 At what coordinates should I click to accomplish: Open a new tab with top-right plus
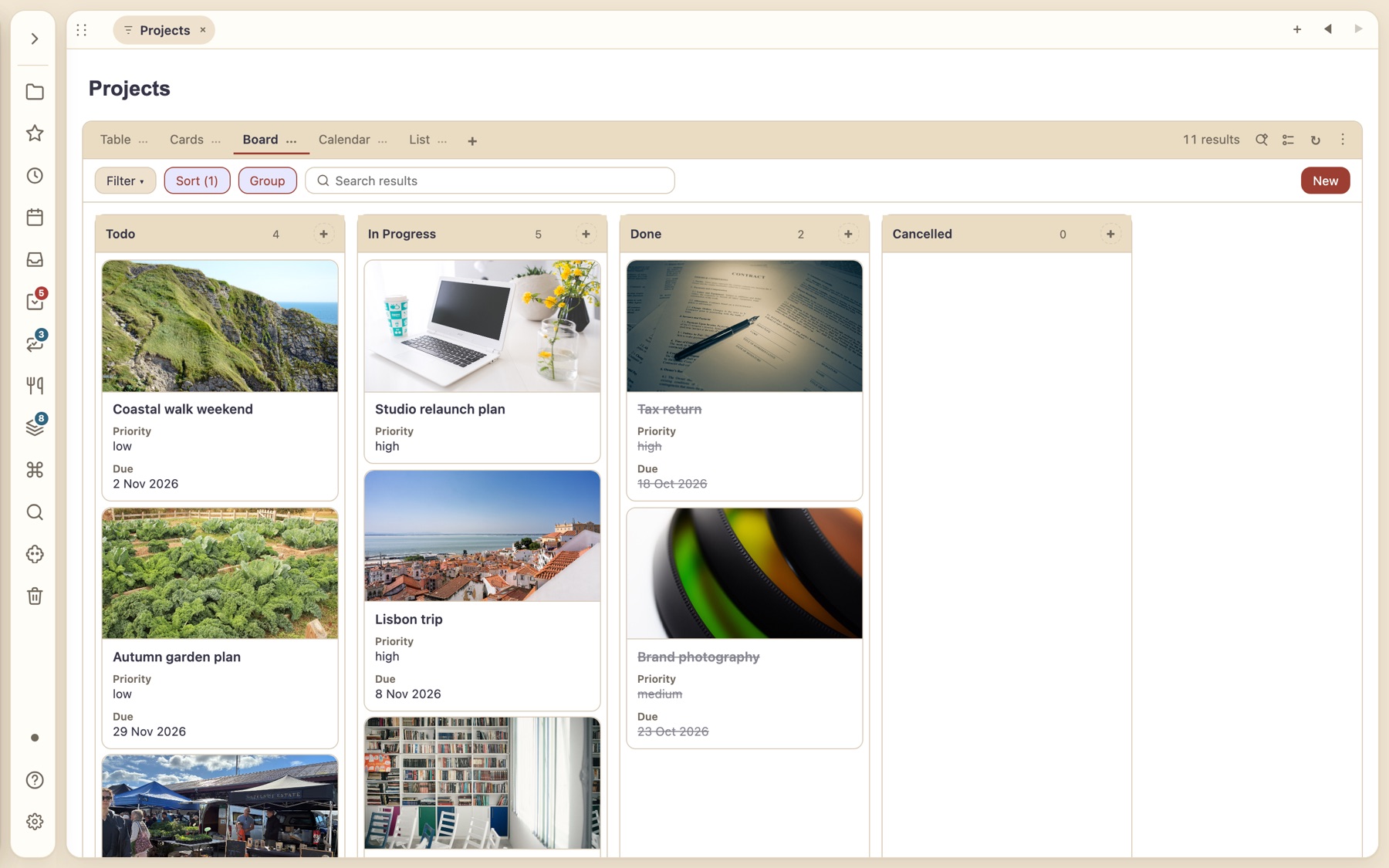tap(1297, 29)
